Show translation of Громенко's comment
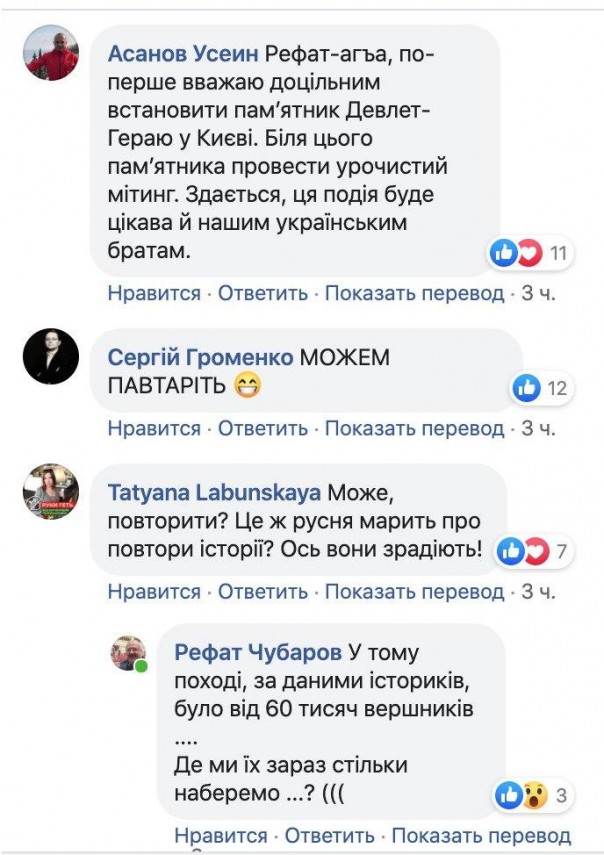604x855 pixels. tap(414, 428)
